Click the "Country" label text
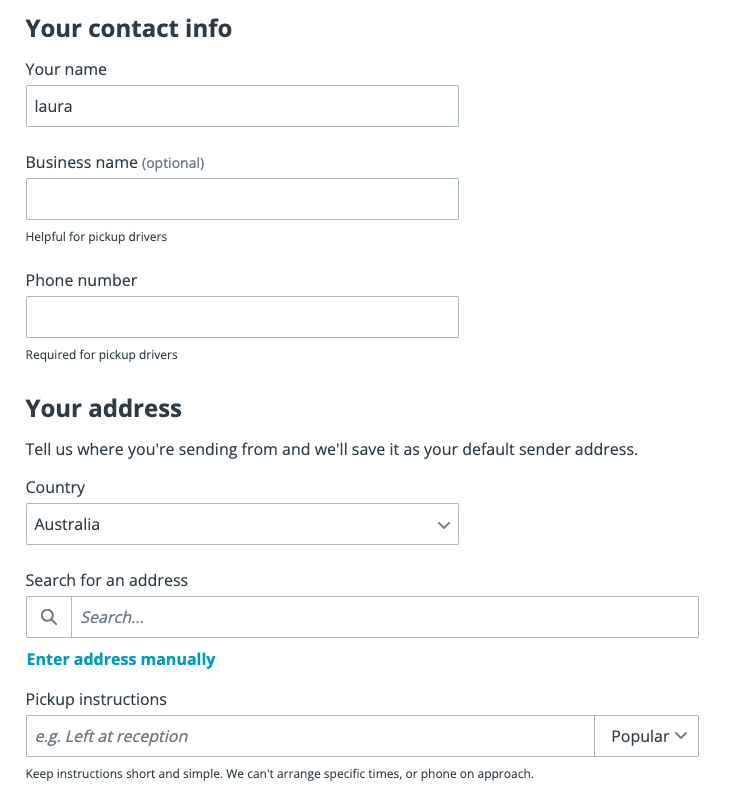 (55, 487)
